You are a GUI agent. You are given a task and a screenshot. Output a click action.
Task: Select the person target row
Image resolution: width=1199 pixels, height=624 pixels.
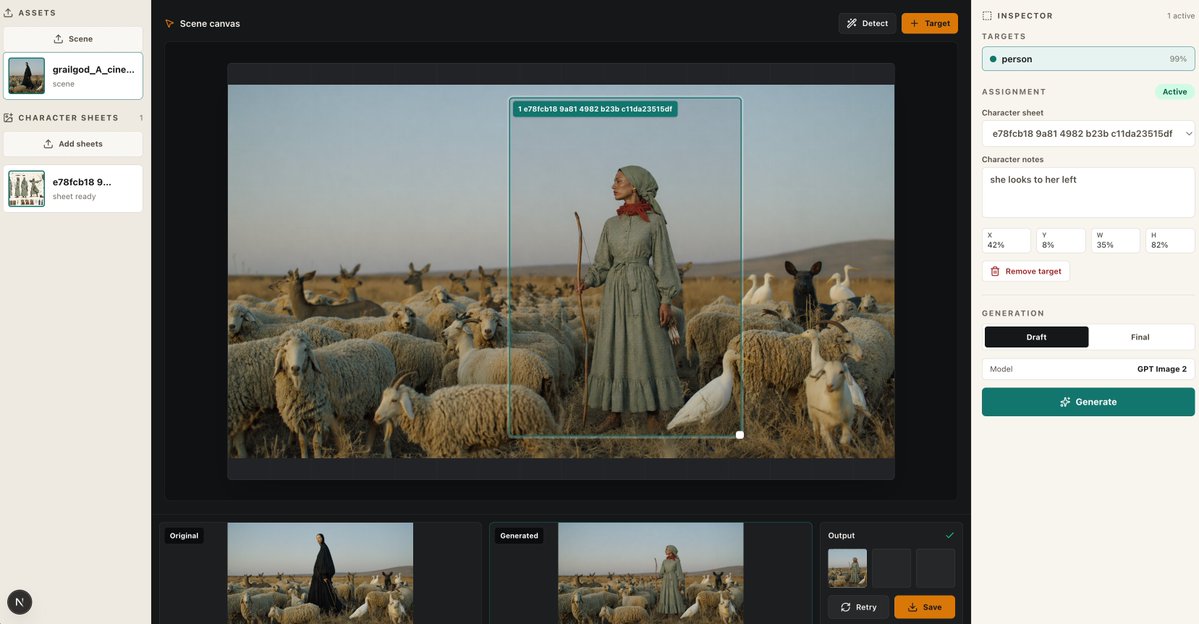[x=1087, y=59]
